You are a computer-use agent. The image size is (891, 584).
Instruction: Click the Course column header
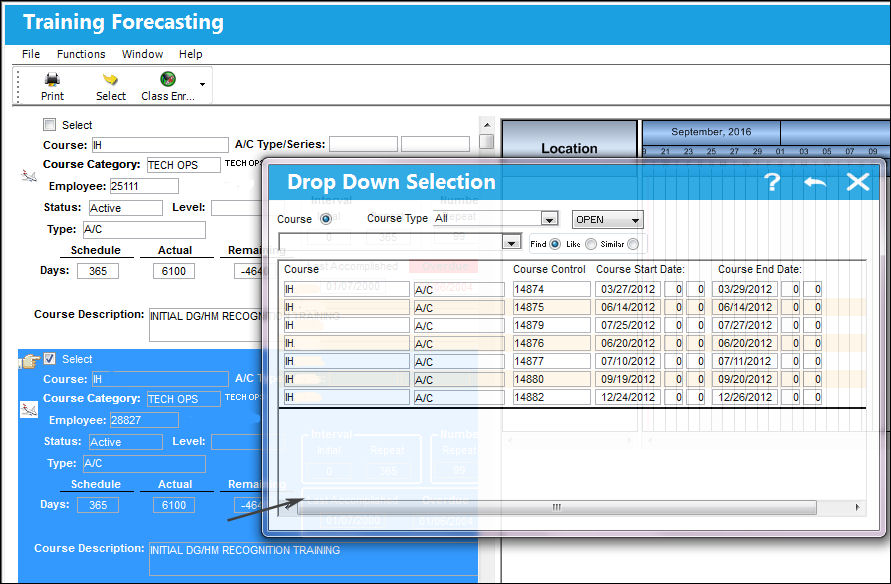[x=301, y=269]
